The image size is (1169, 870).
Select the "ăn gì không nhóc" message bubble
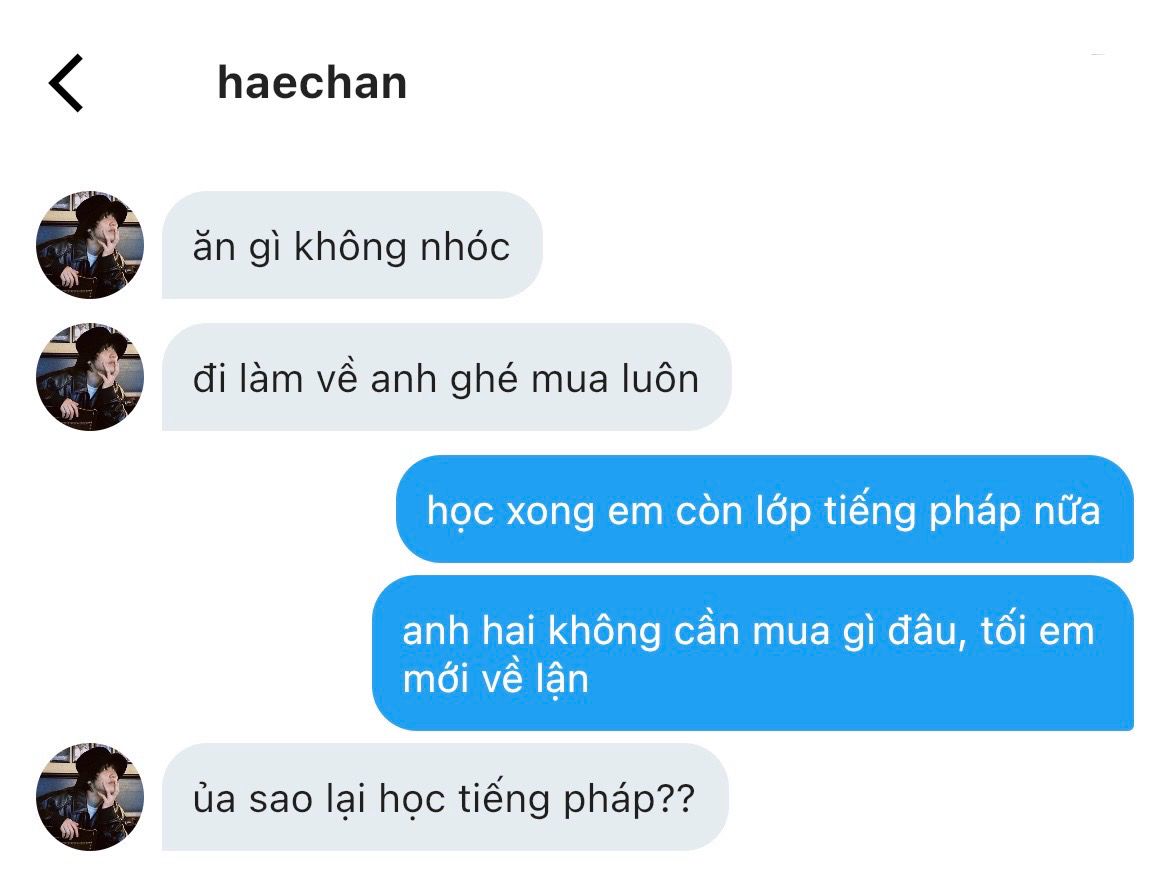click(x=352, y=245)
